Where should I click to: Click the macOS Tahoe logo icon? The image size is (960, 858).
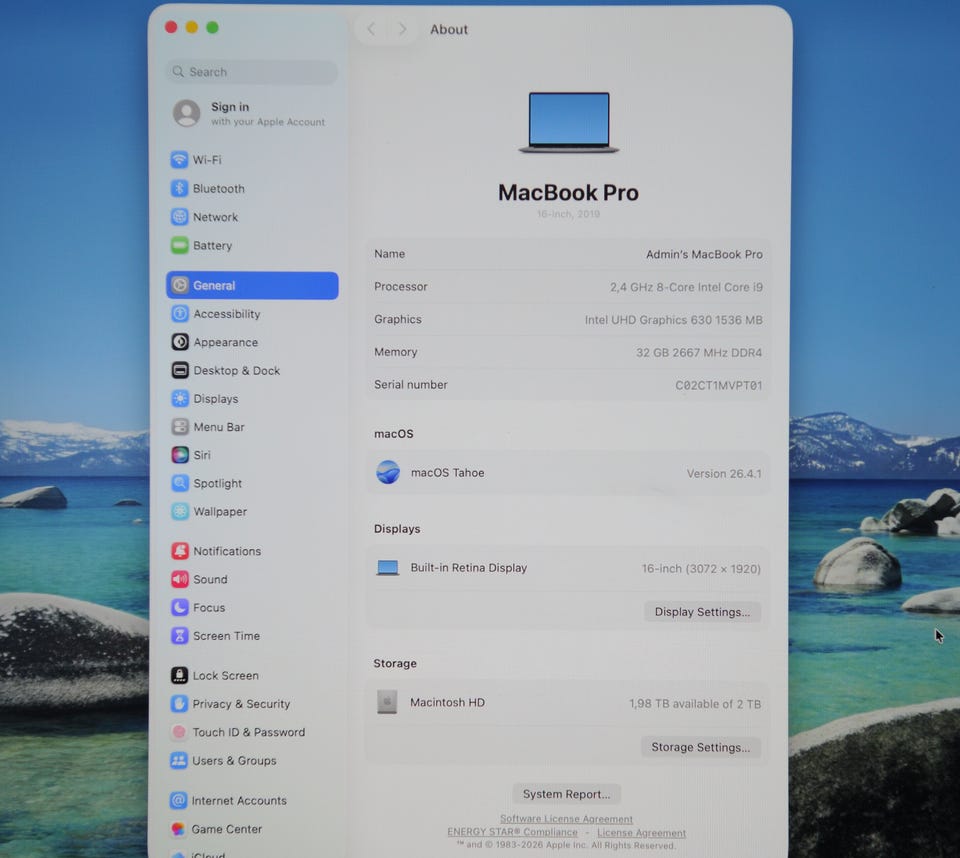[x=388, y=473]
